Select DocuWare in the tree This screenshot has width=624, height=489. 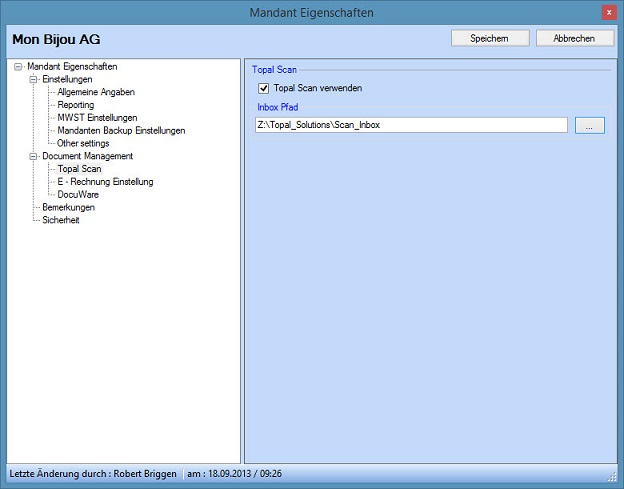click(78, 195)
